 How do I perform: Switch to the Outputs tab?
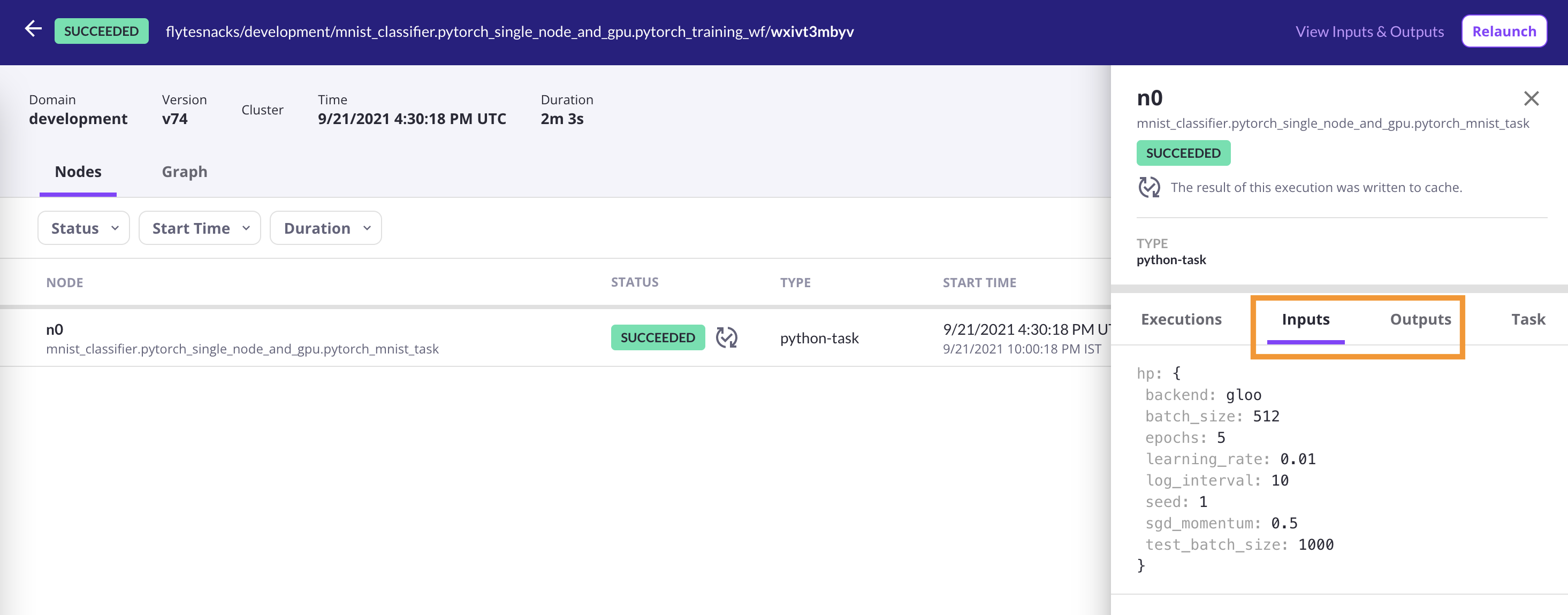1420,319
